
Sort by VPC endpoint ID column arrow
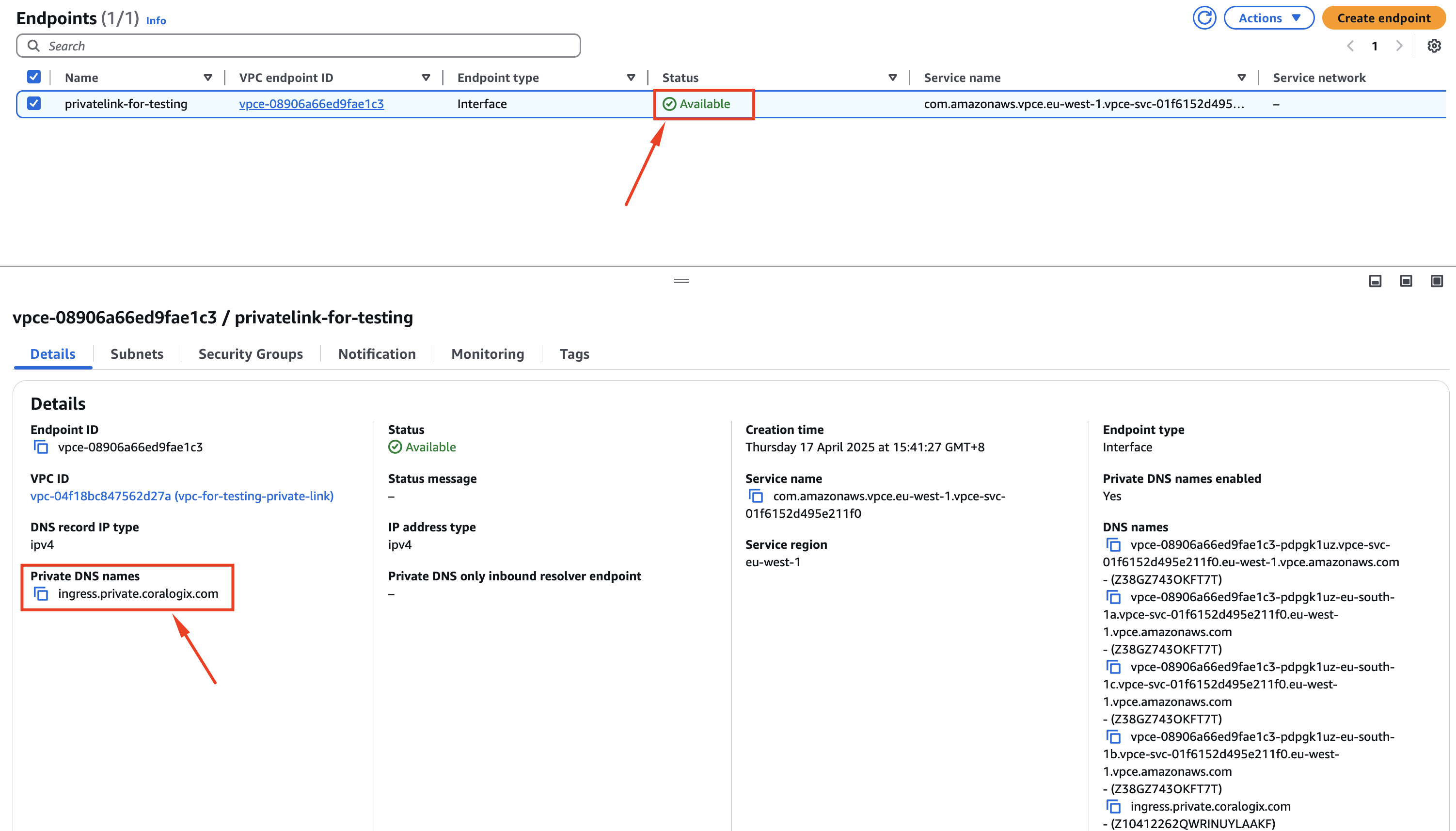(x=426, y=78)
